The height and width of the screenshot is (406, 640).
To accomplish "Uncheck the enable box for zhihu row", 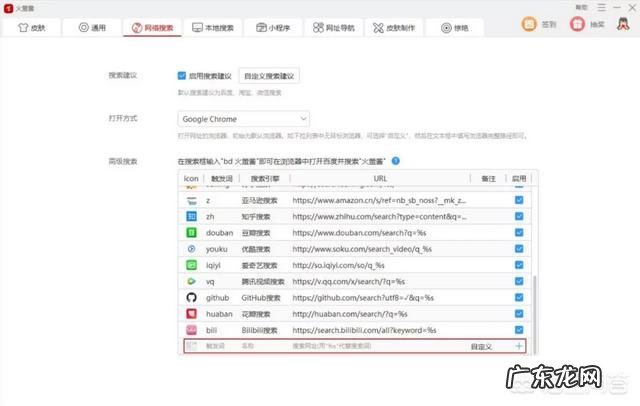I will (x=519, y=216).
